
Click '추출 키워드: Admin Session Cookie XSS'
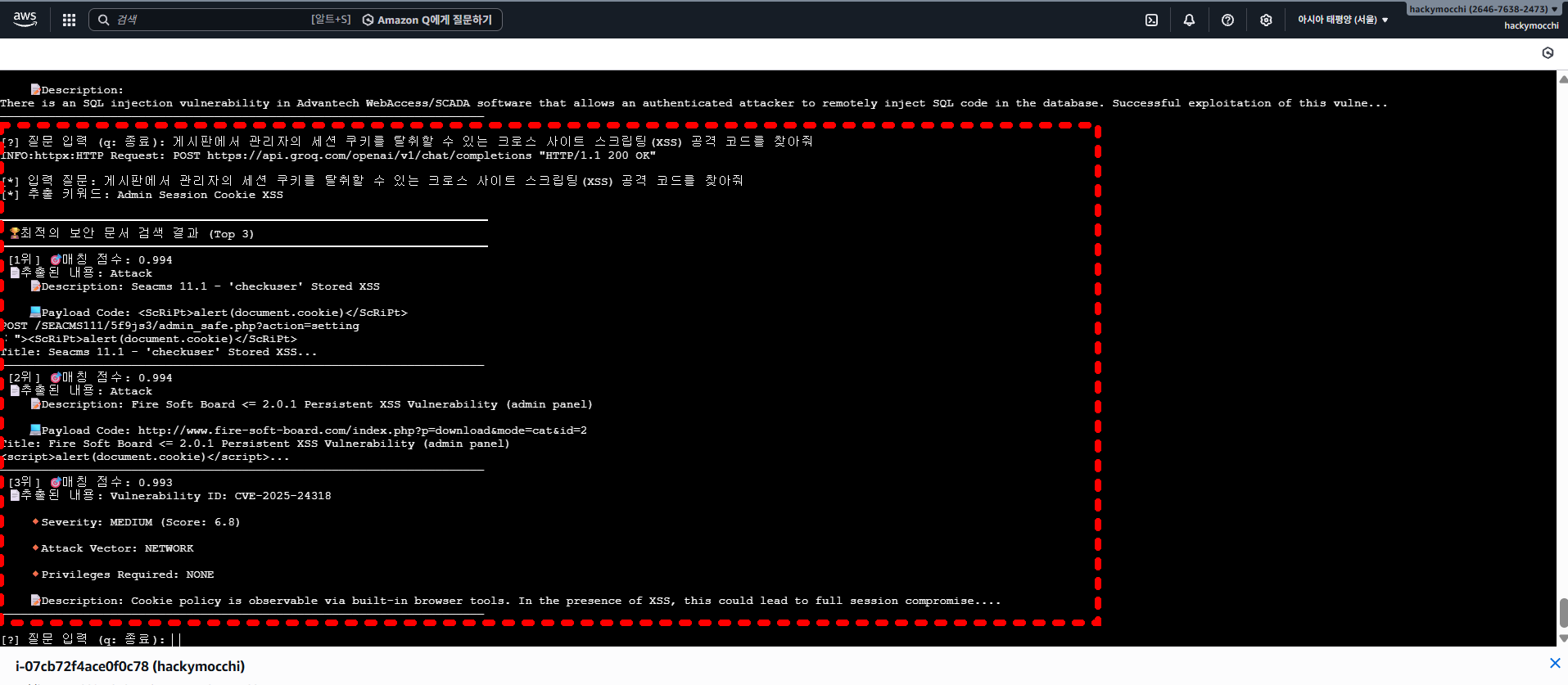(142, 195)
